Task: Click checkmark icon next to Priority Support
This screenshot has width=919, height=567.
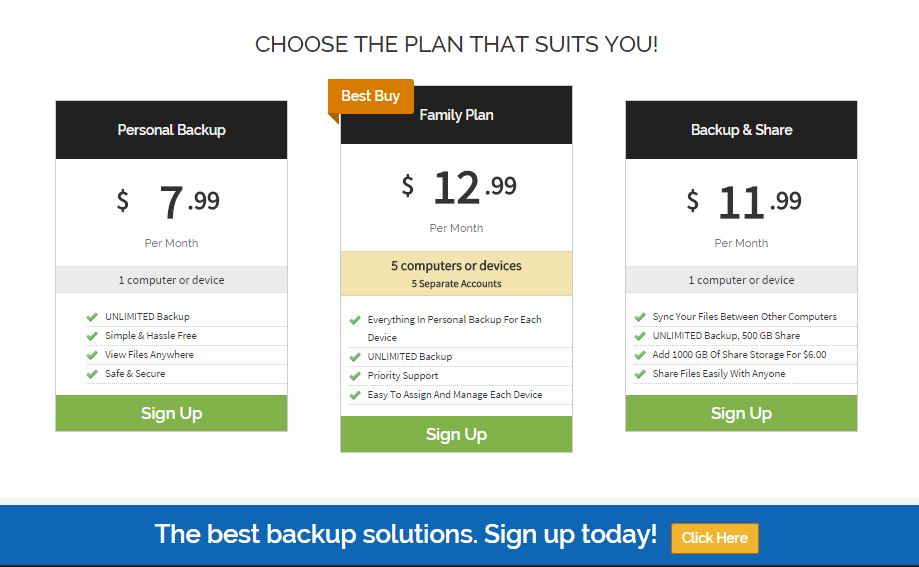Action: [355, 376]
